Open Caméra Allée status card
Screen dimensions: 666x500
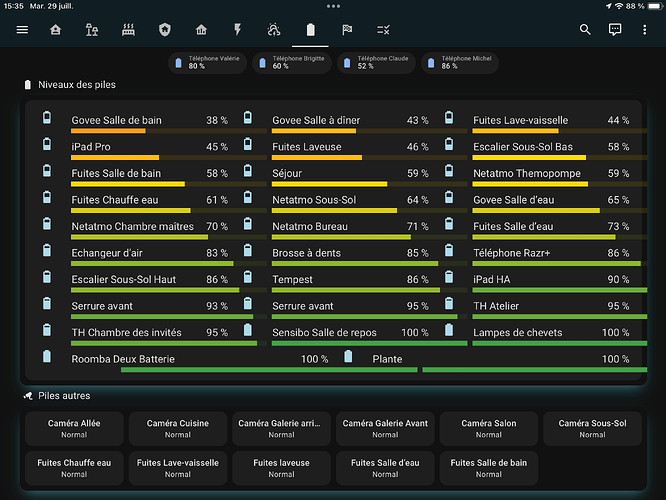click(74, 428)
